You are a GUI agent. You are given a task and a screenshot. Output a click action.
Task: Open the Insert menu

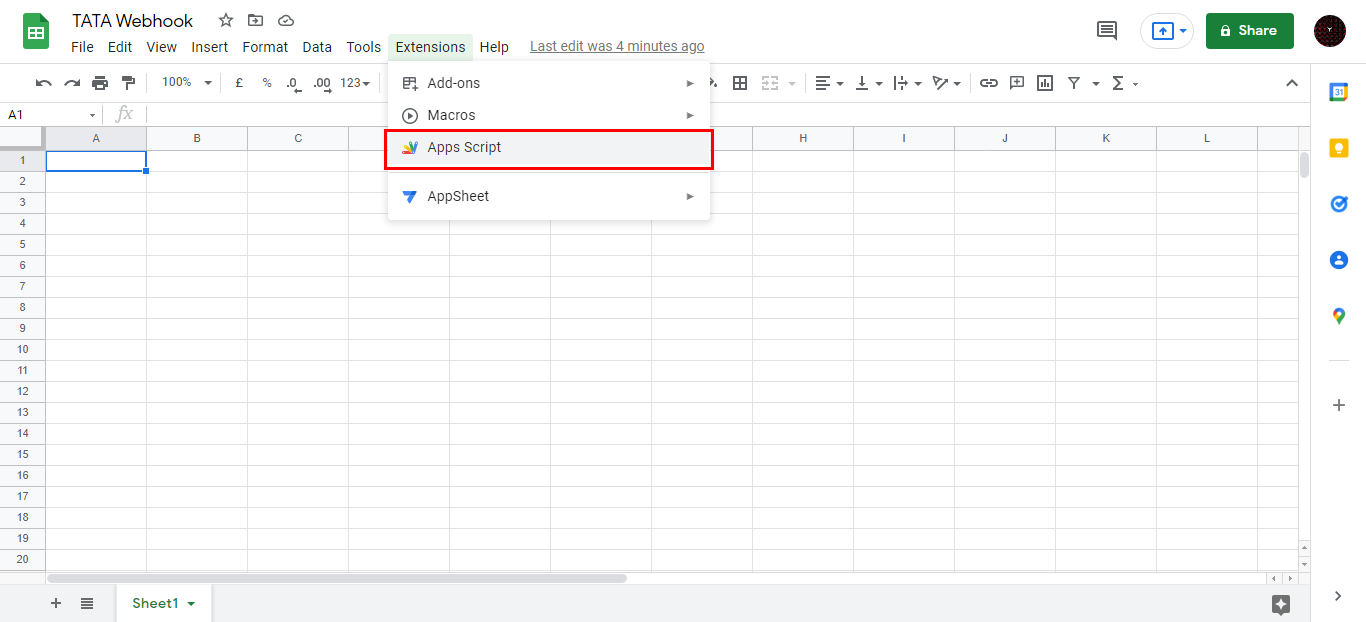(x=210, y=47)
